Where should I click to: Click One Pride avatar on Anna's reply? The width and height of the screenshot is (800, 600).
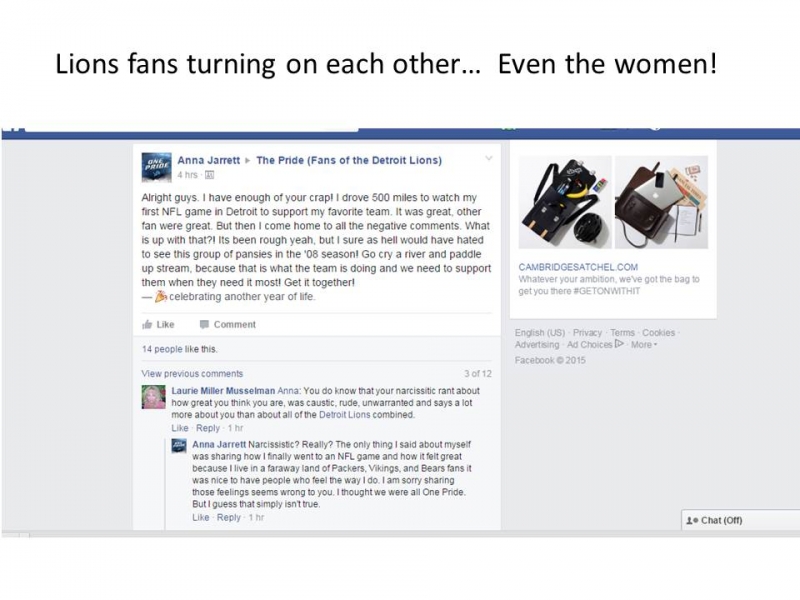[x=179, y=446]
